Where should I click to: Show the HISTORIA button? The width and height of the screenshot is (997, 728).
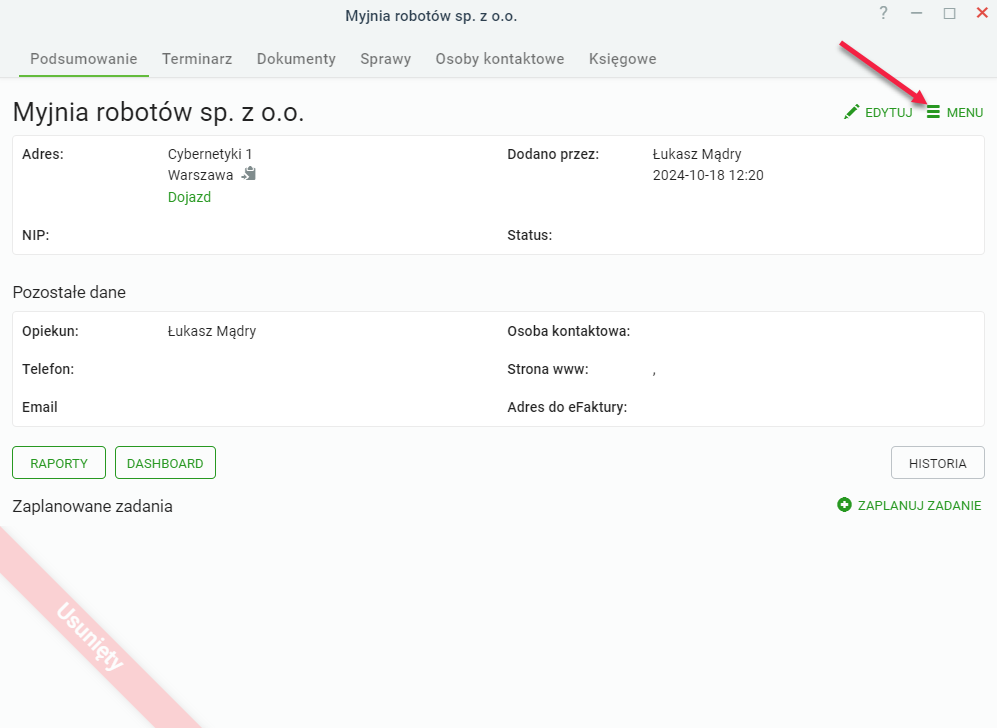(938, 463)
